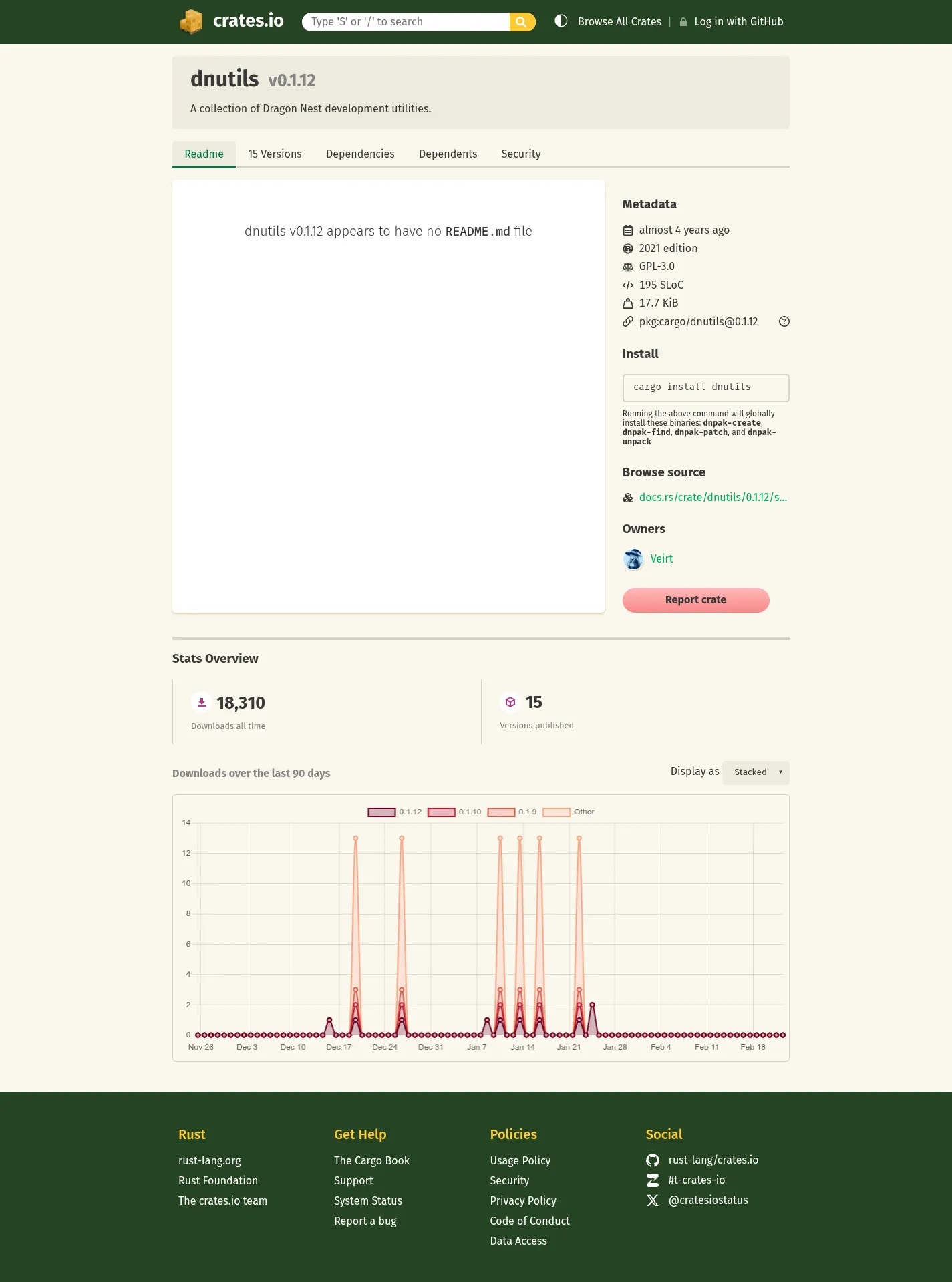Viewport: 952px width, 1282px height.
Task: Open System Status footer link
Action: coord(368,1201)
